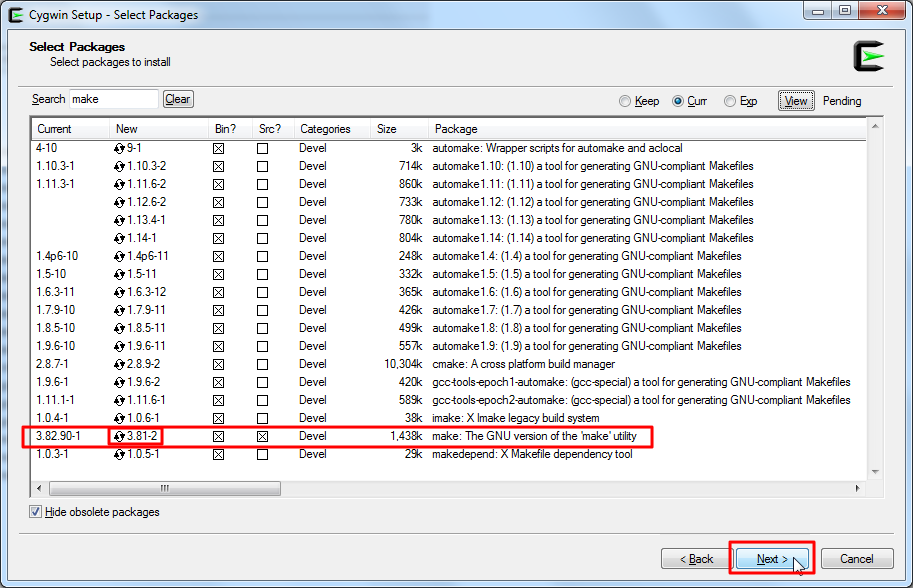Screen dimensions: 913x588
Task: Click the horizontal scrollbar thumb
Action: (165, 488)
